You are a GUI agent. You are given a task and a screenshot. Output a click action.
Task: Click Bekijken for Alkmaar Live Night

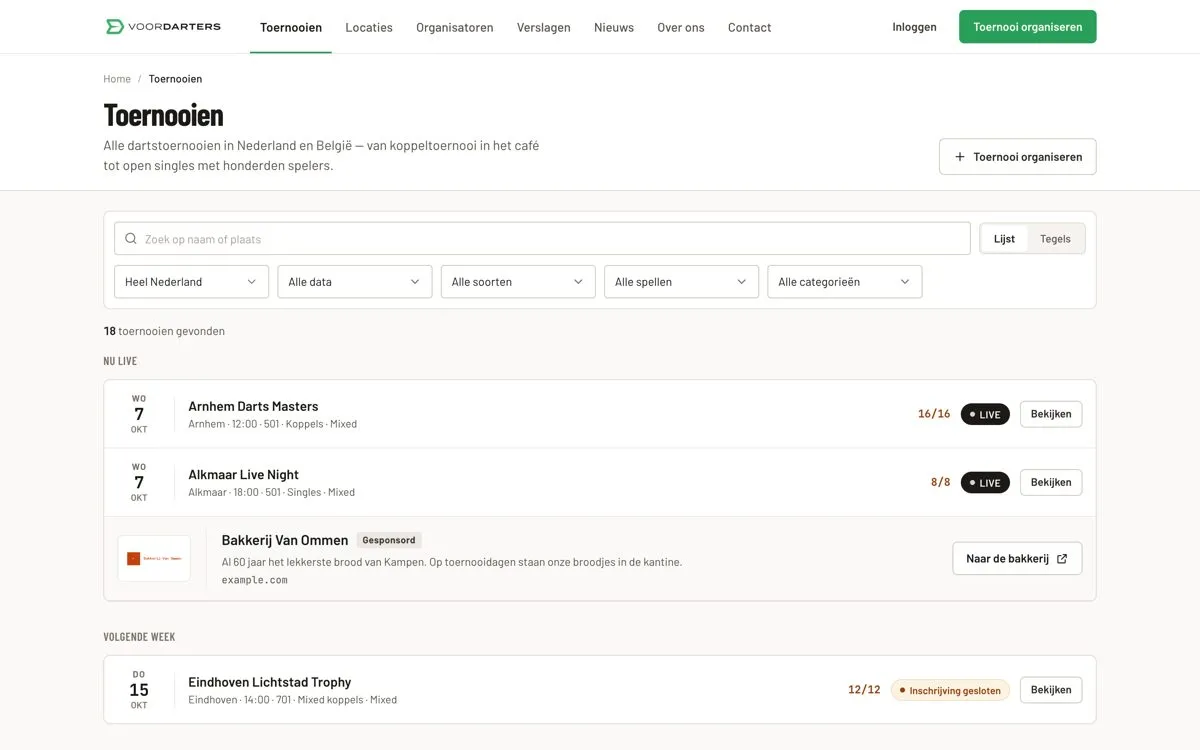click(1051, 482)
